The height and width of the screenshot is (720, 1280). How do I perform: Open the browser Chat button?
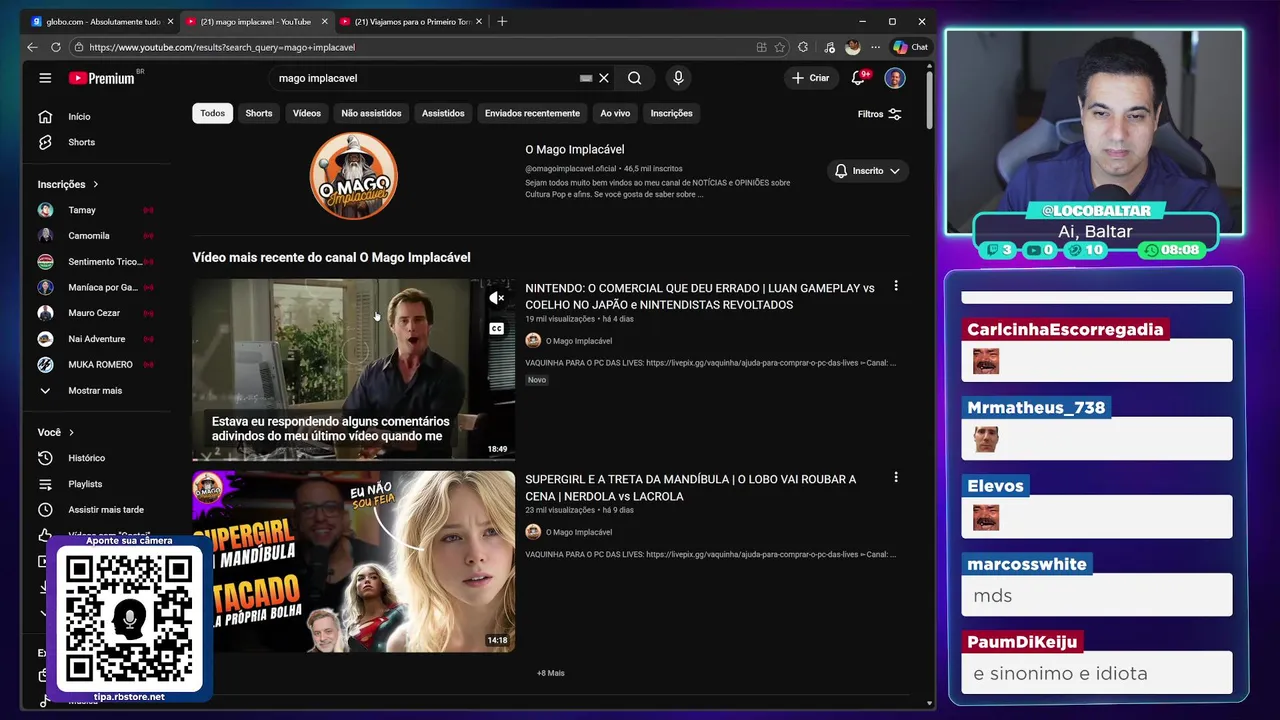coord(911,47)
